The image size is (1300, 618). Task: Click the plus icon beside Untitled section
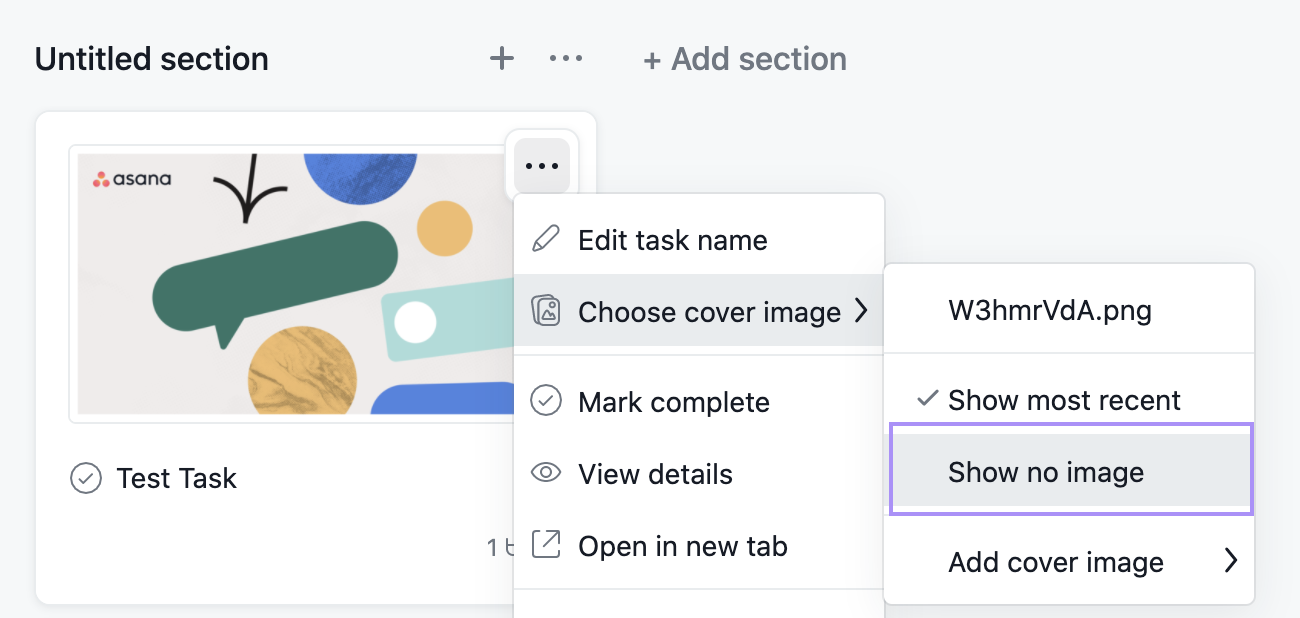pos(501,59)
